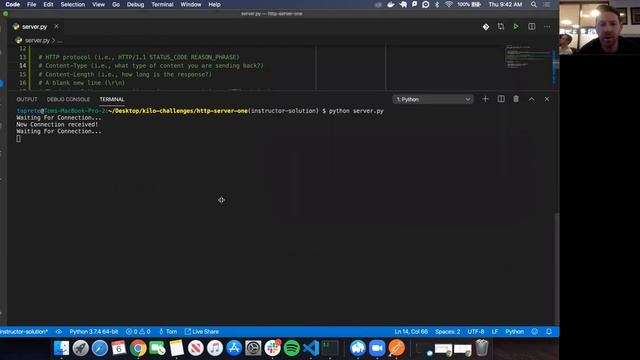The width and height of the screenshot is (640, 360).
Task: Open Calendar from the dock
Action: click(x=119, y=348)
